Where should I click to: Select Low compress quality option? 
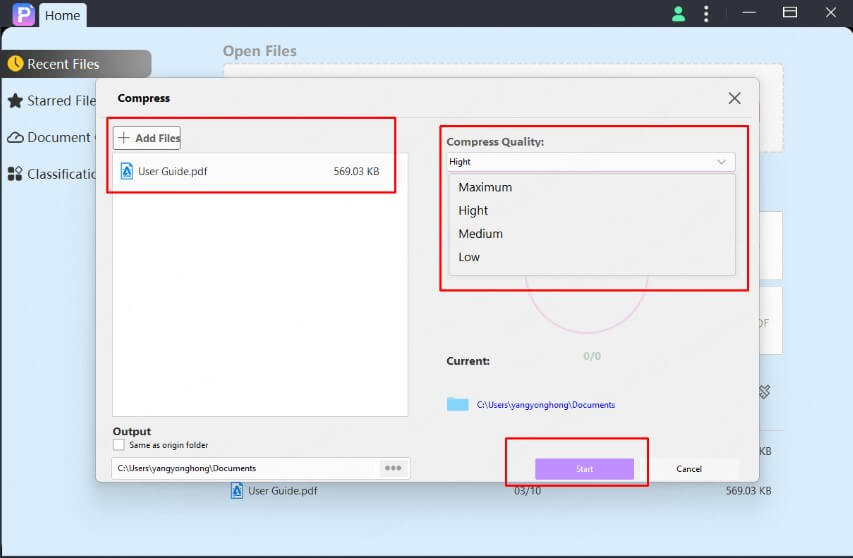(x=469, y=257)
